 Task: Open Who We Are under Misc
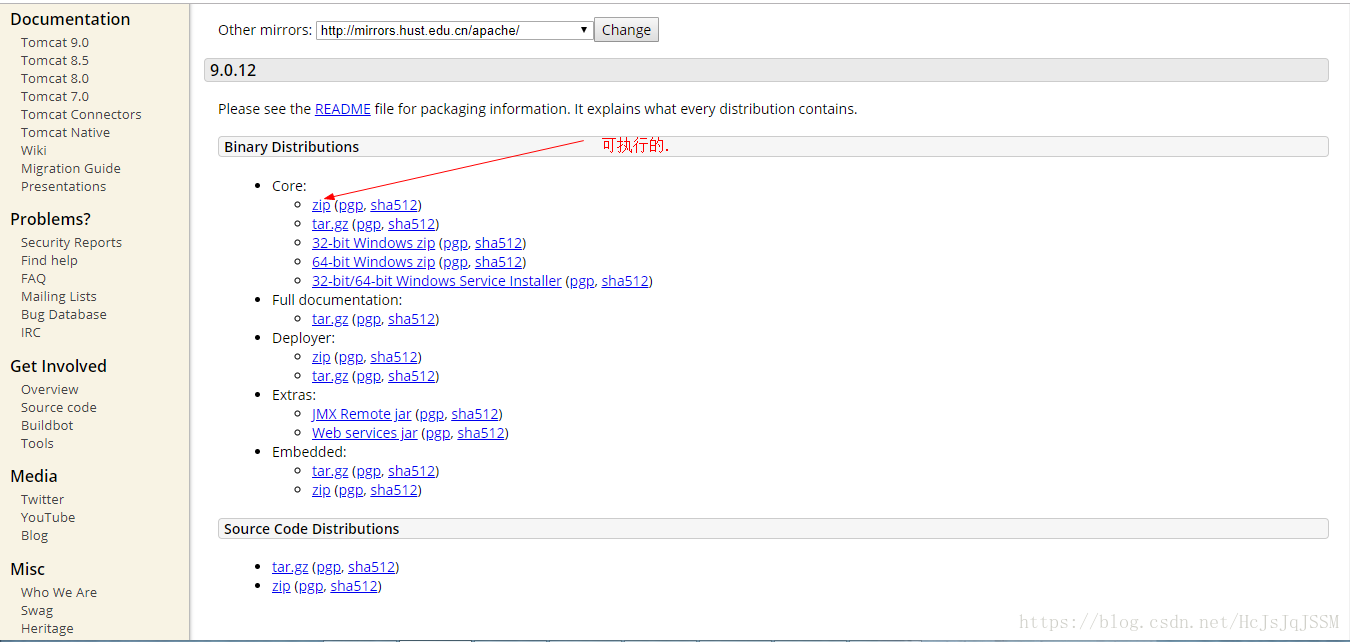pyautogui.click(x=59, y=592)
